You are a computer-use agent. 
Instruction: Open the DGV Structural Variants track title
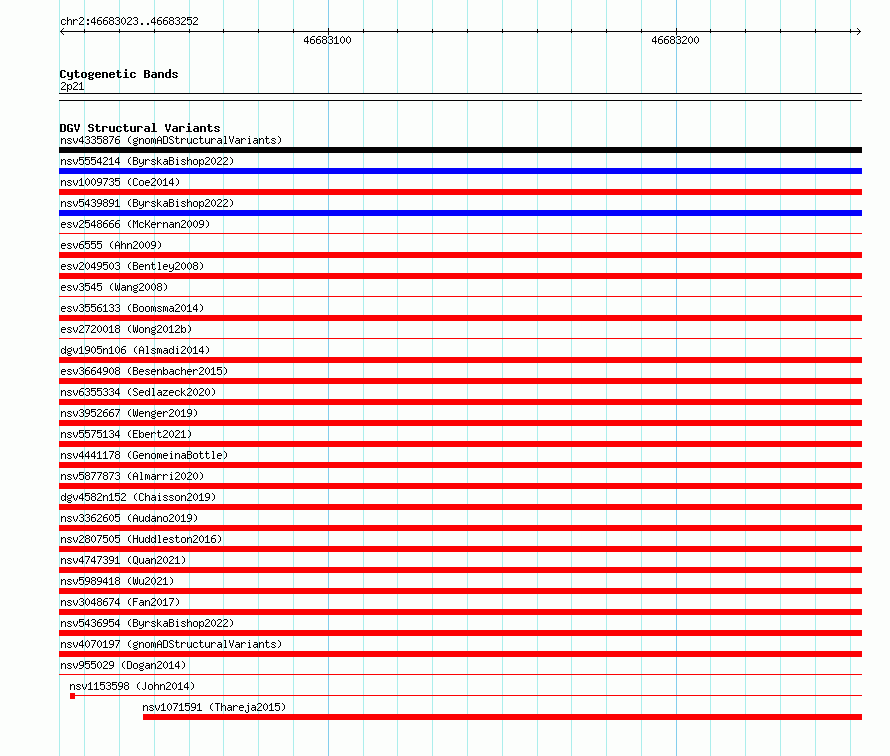(x=140, y=128)
